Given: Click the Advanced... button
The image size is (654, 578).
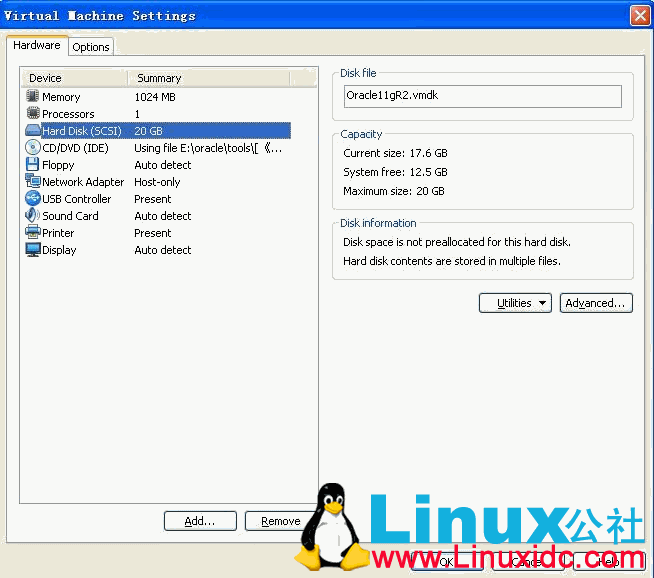Looking at the screenshot, I should [596, 303].
